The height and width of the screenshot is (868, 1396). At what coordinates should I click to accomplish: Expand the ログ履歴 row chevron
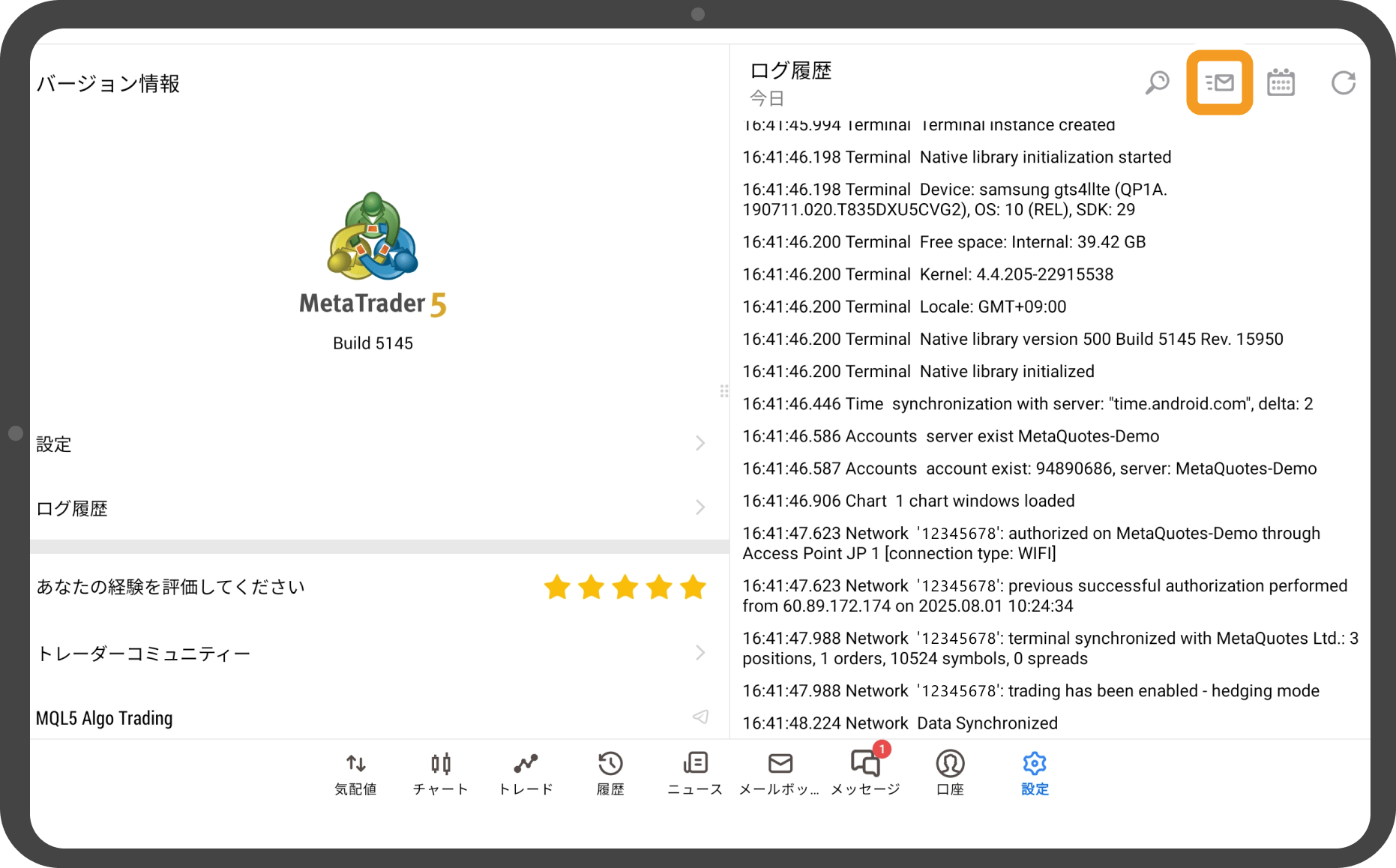(x=700, y=507)
